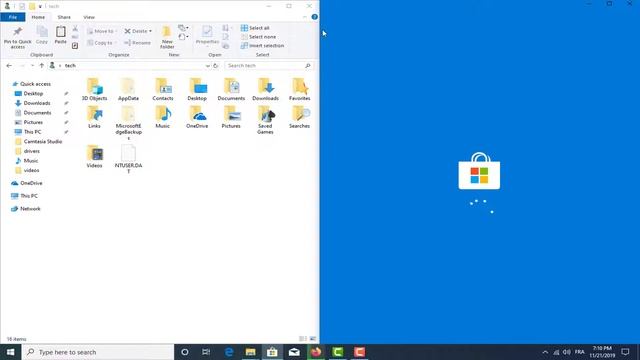The height and width of the screenshot is (360, 640).
Task: Click Invert selection in ribbon
Action: (x=262, y=46)
